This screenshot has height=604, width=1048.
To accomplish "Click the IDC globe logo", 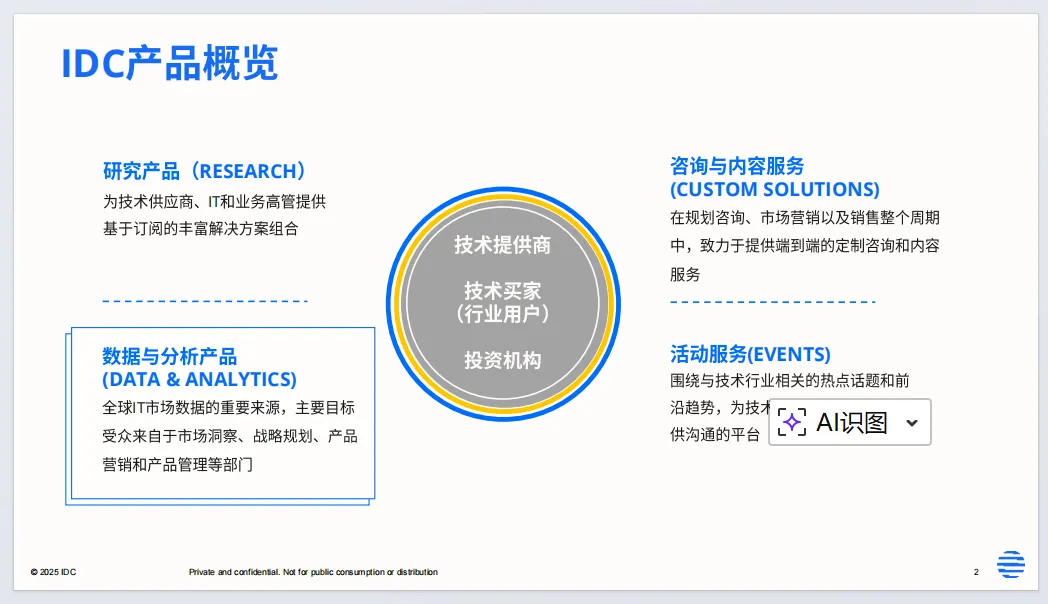I will click(1011, 565).
